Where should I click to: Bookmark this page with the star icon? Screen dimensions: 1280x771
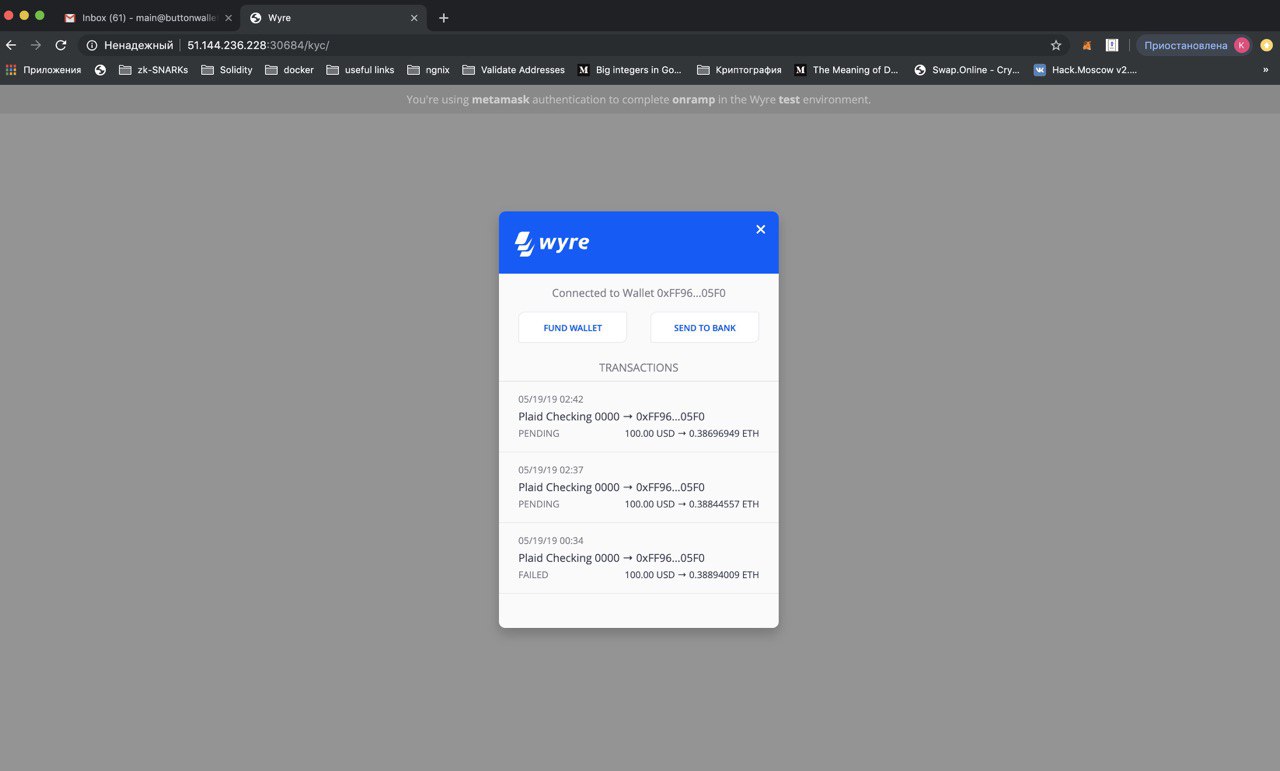(1056, 45)
